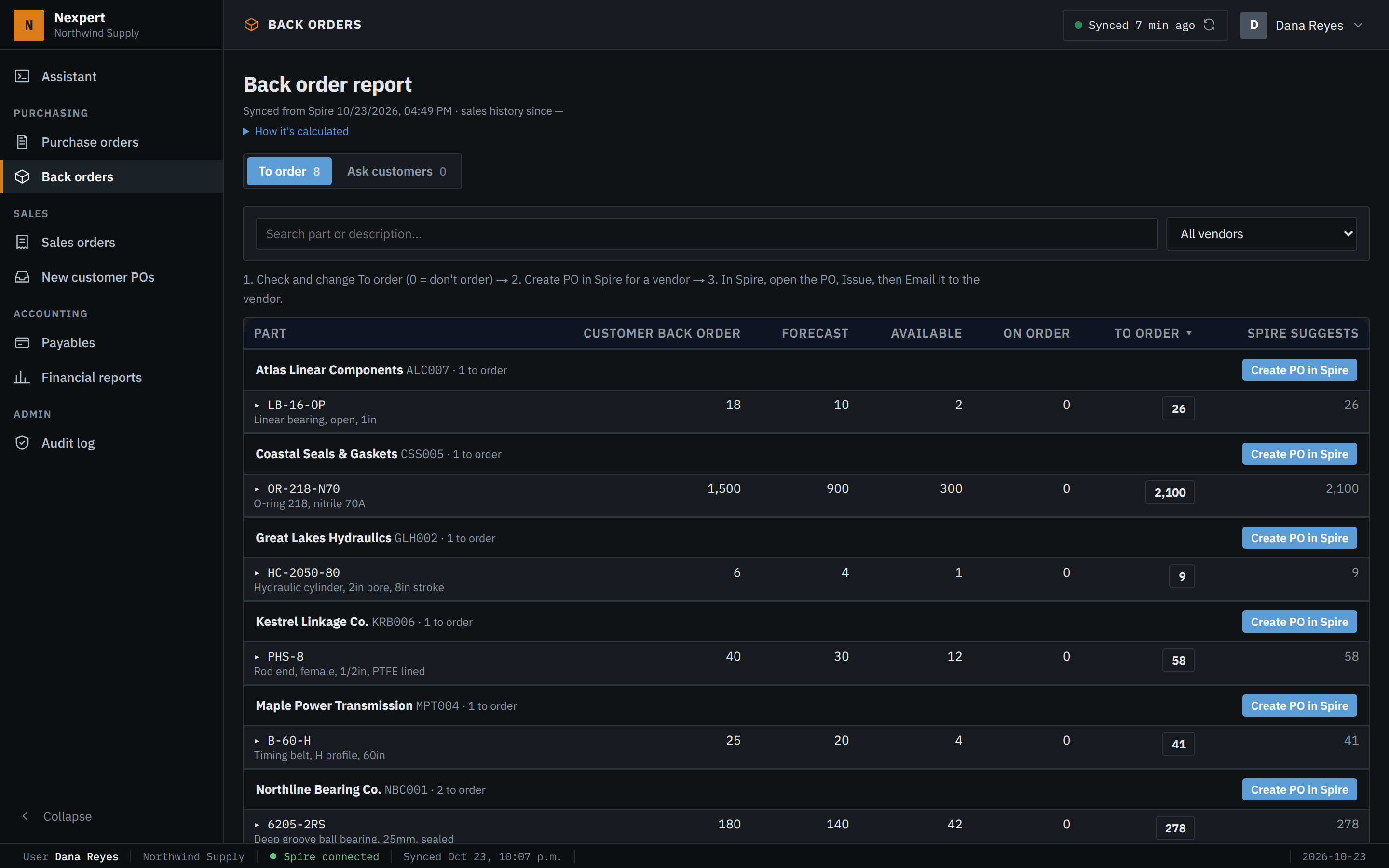Screen dimensions: 1389x868
Task: Create PO in Spire for Coastal Seals & Gaskets
Action: pyautogui.click(x=1299, y=454)
